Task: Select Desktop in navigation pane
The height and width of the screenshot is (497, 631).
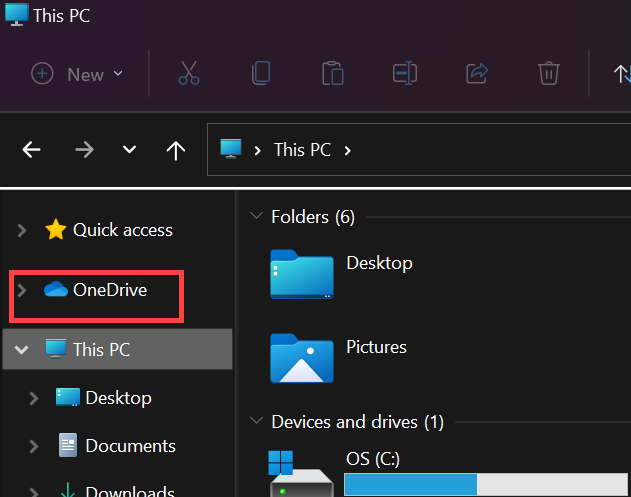Action: [119, 398]
